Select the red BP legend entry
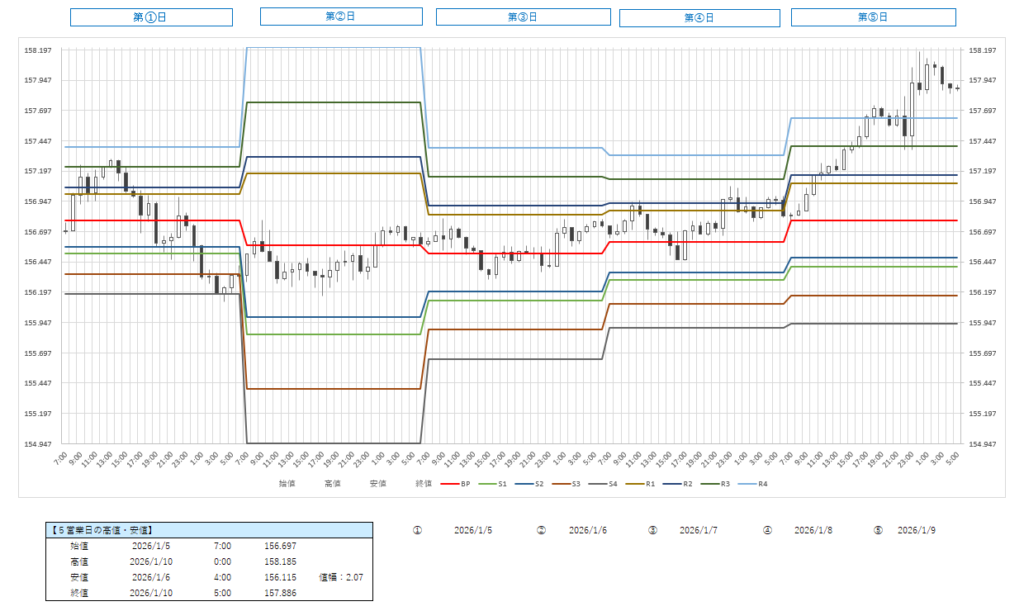Viewport: 1024px width, 611px height. [458, 483]
